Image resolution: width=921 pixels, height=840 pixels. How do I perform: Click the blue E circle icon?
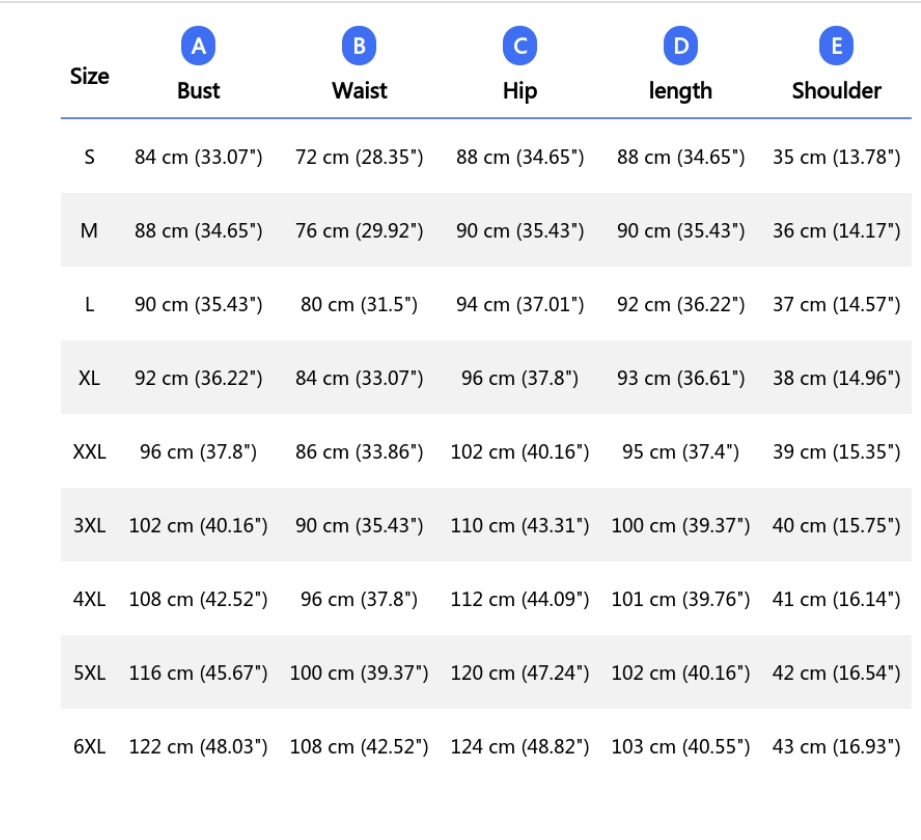tap(836, 46)
